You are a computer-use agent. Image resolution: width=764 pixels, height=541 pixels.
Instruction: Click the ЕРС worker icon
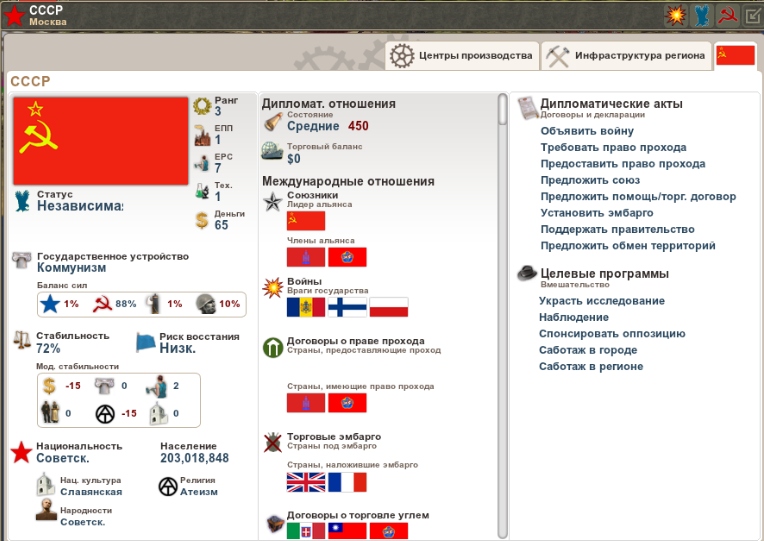point(202,163)
